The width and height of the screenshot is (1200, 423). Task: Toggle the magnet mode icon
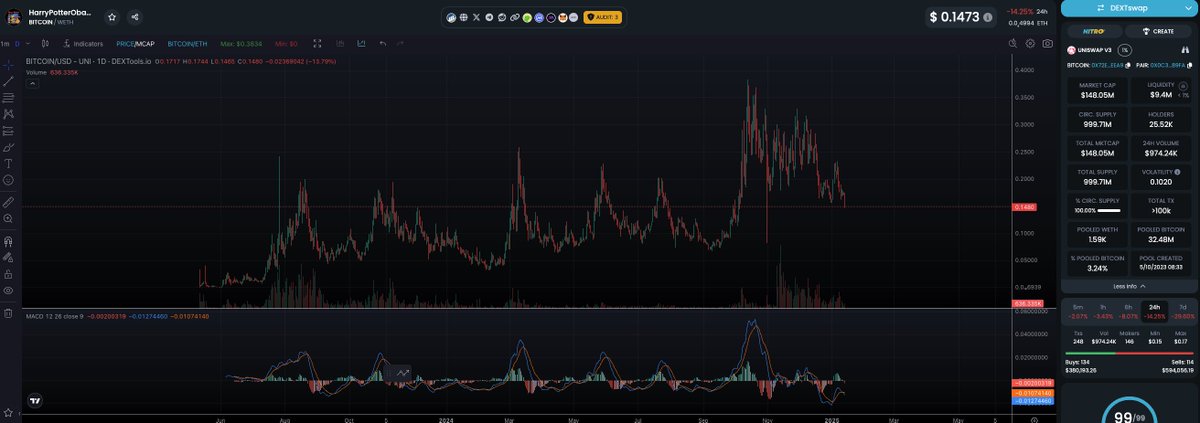(x=8, y=241)
